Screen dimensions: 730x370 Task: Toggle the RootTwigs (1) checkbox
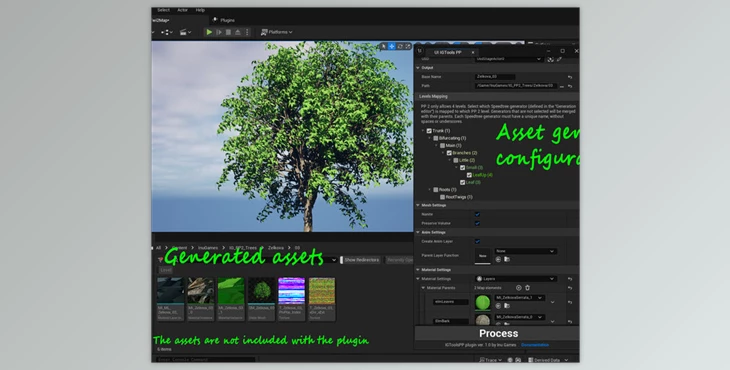442,197
